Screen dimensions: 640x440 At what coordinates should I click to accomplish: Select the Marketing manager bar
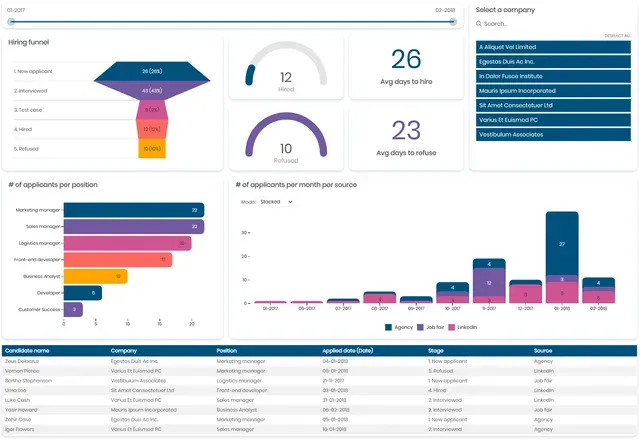coord(134,210)
